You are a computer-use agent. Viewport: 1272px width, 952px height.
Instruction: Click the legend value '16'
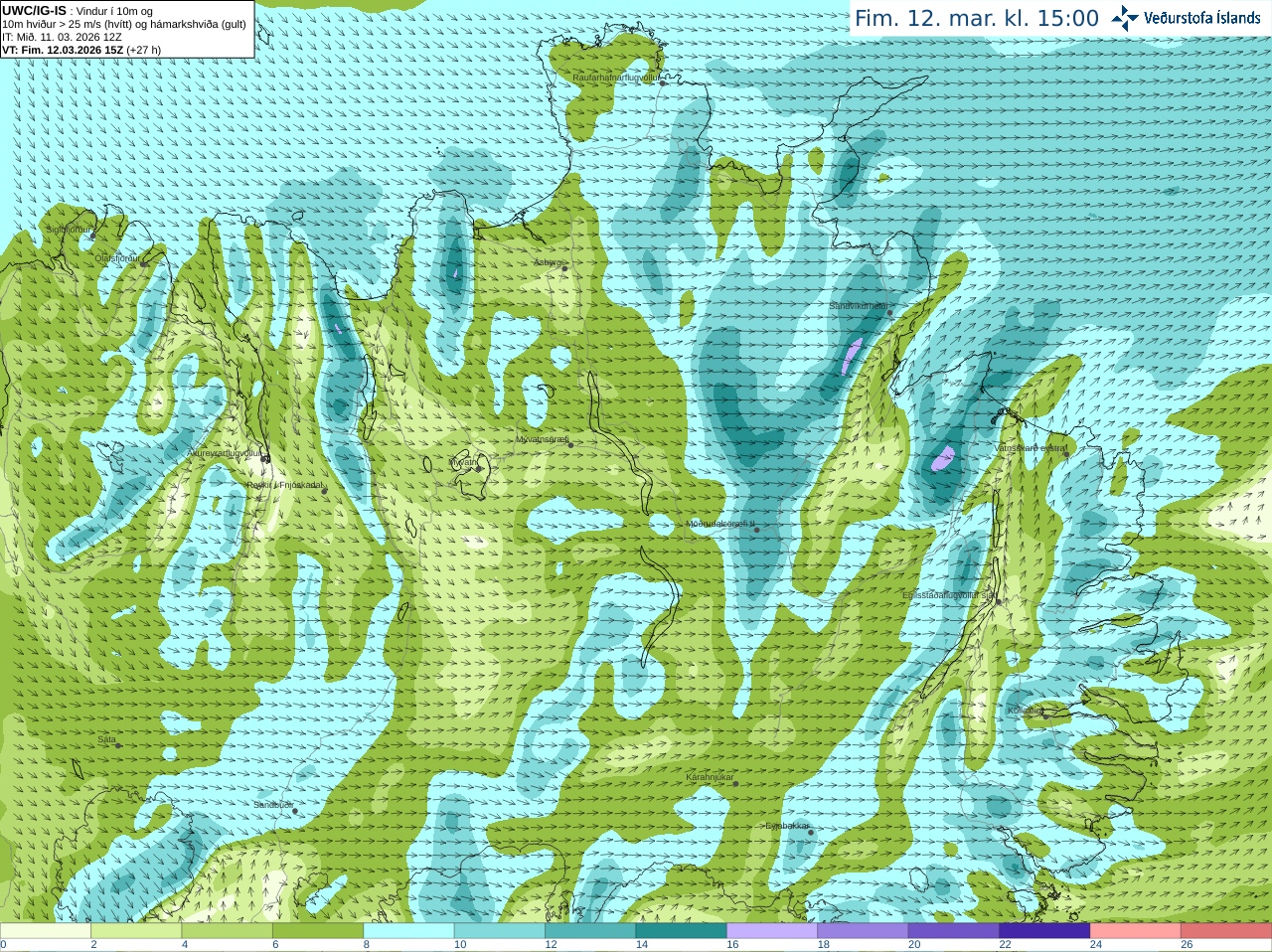[x=732, y=945]
